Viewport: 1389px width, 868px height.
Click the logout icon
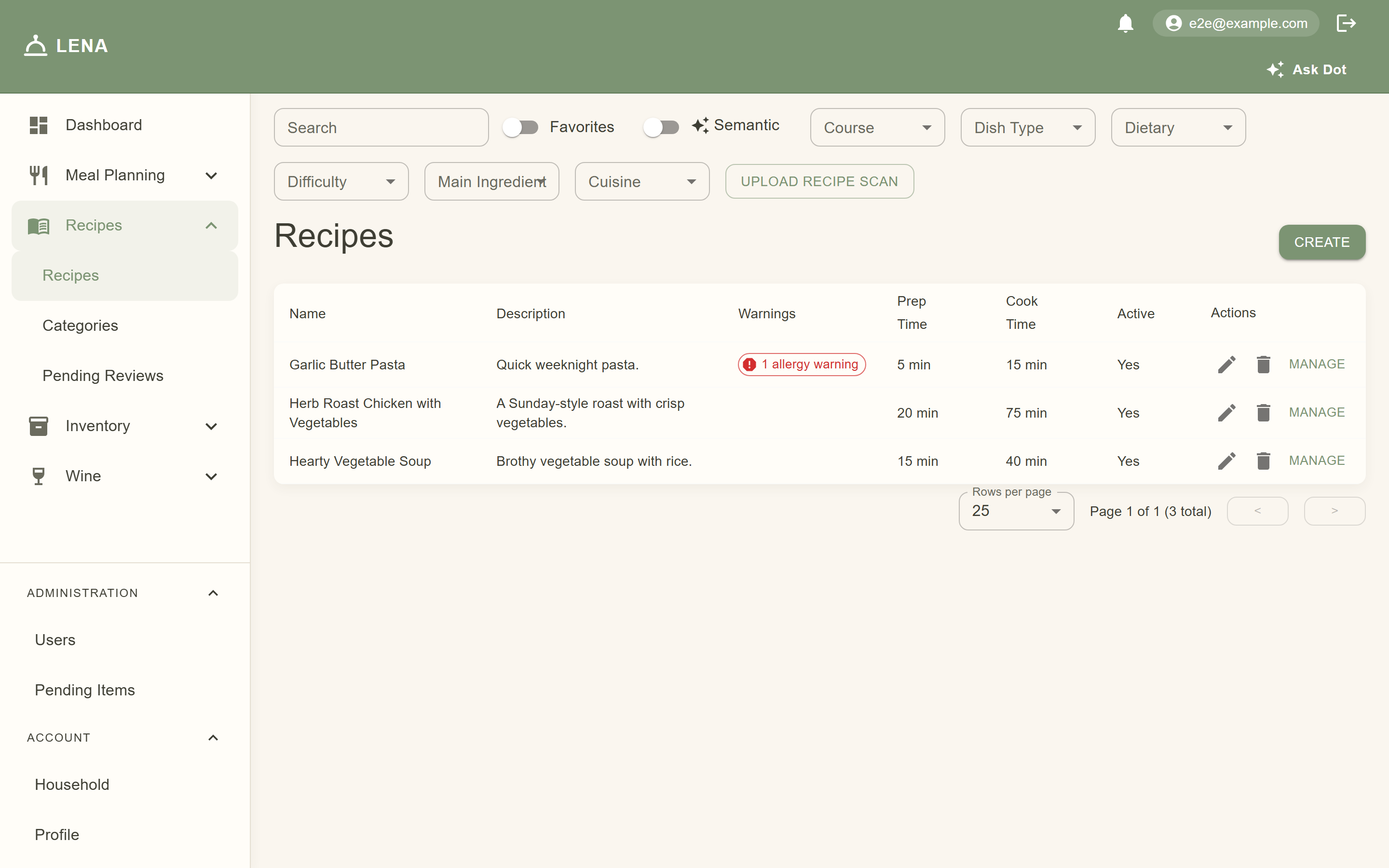(x=1346, y=23)
